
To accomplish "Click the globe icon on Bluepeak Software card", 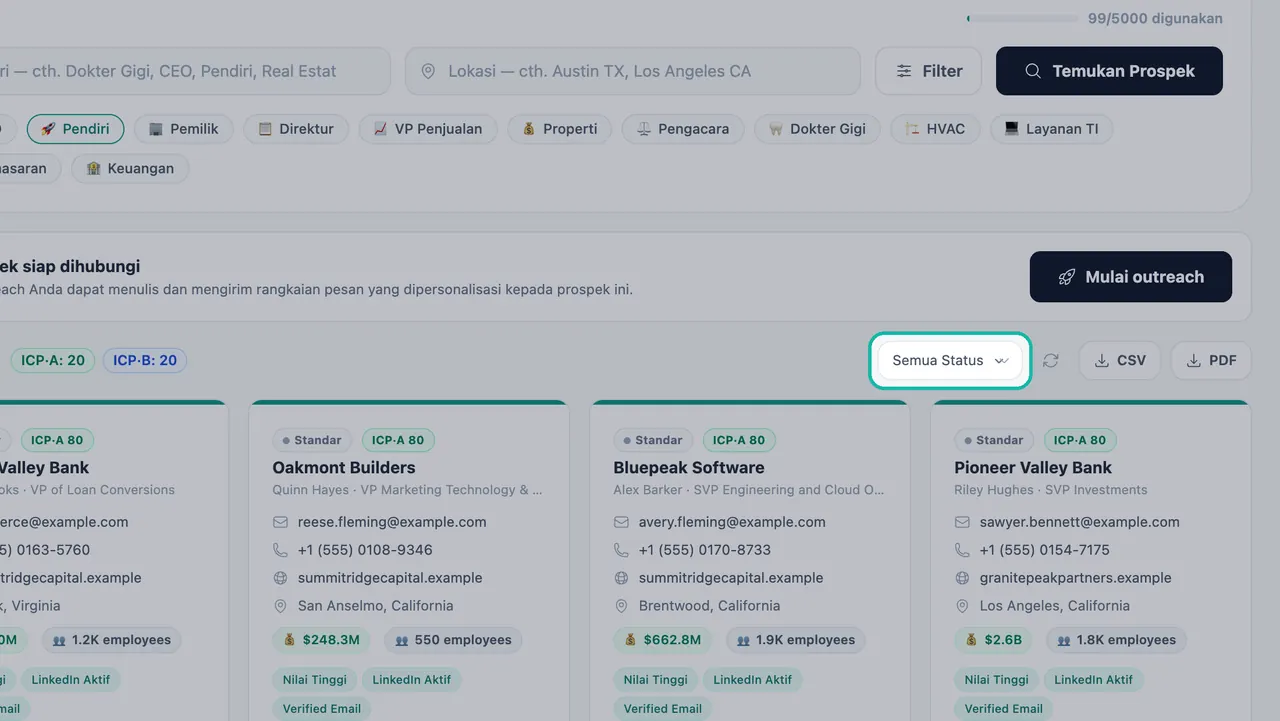I will (x=621, y=578).
